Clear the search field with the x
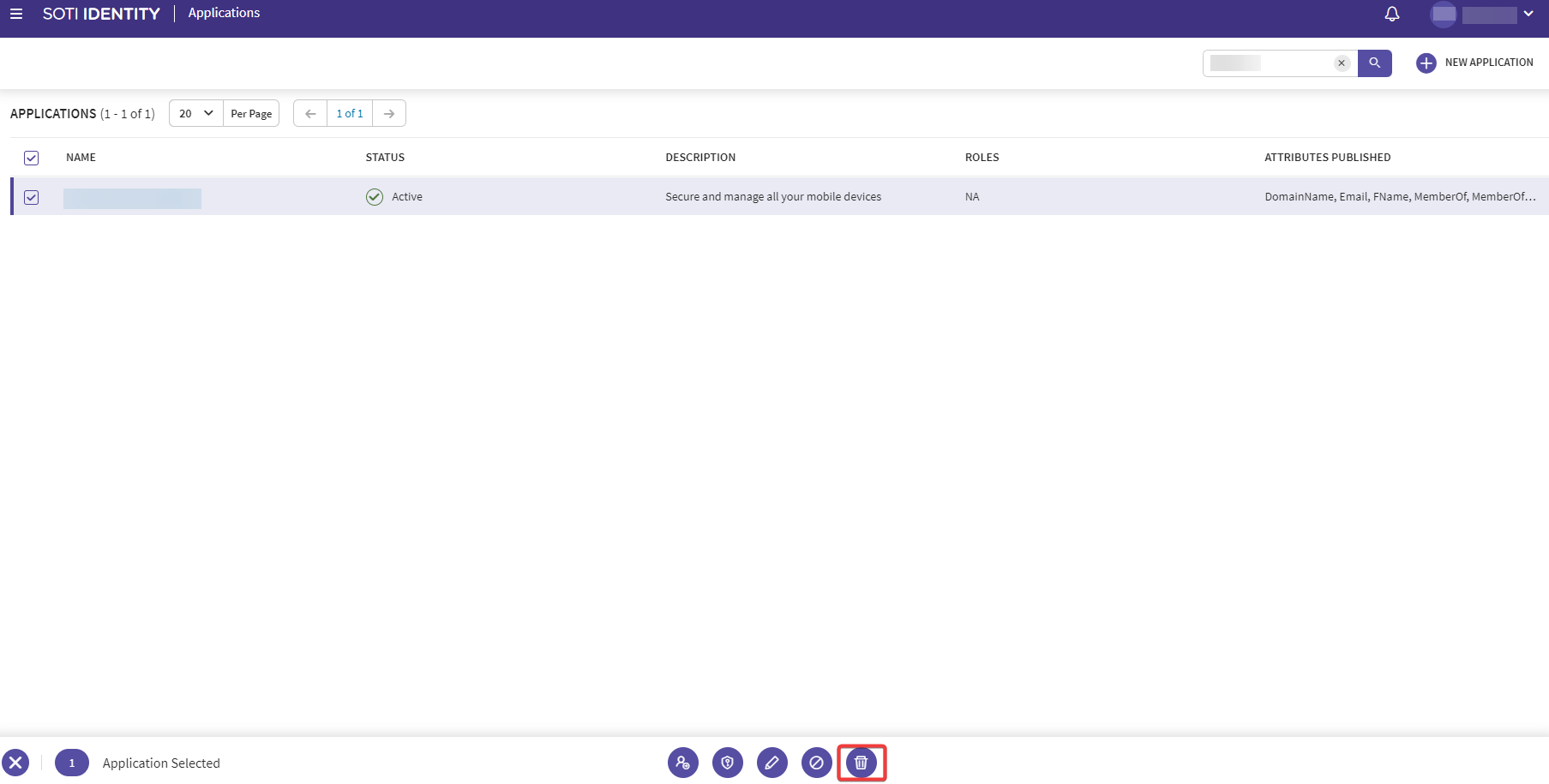Image resolution: width=1549 pixels, height=784 pixels. 1342,63
